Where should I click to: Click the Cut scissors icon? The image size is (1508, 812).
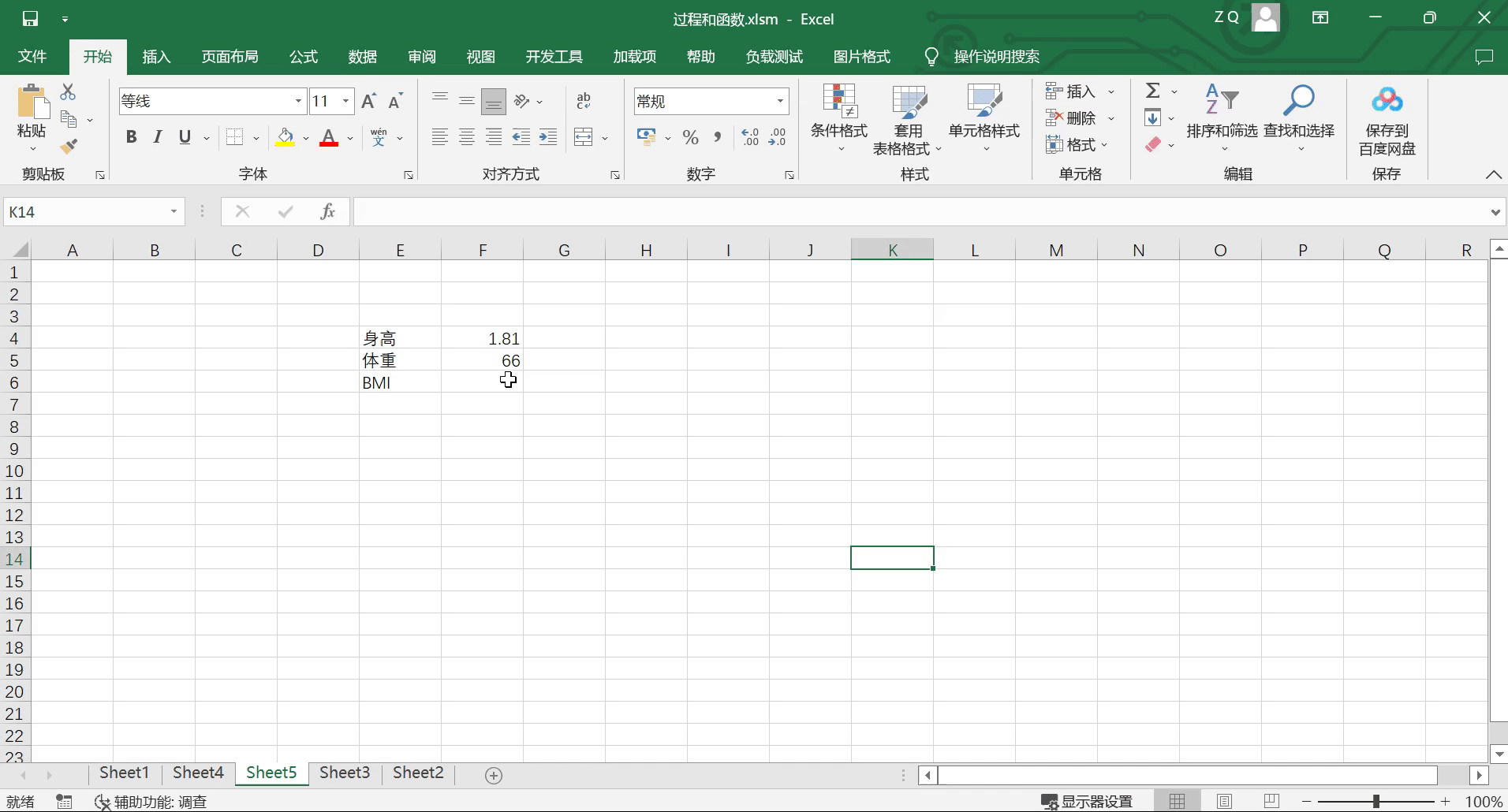(x=69, y=92)
